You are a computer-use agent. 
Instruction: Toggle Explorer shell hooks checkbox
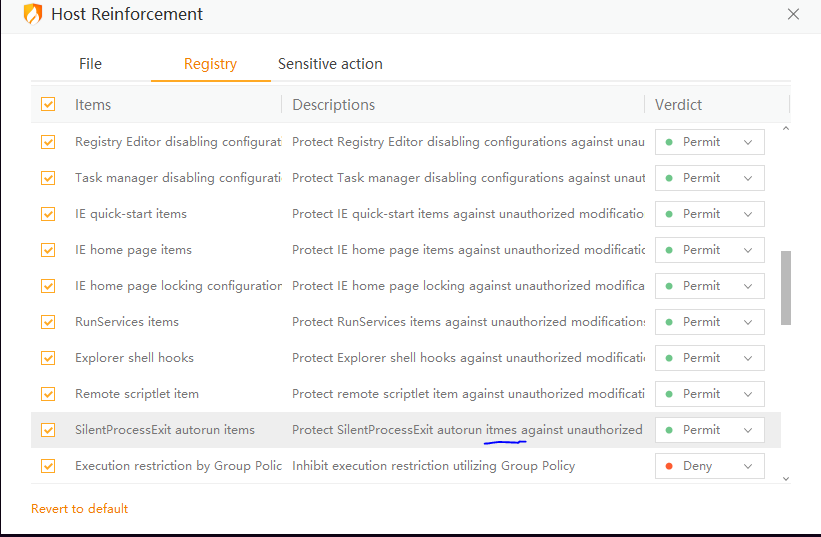coord(48,358)
